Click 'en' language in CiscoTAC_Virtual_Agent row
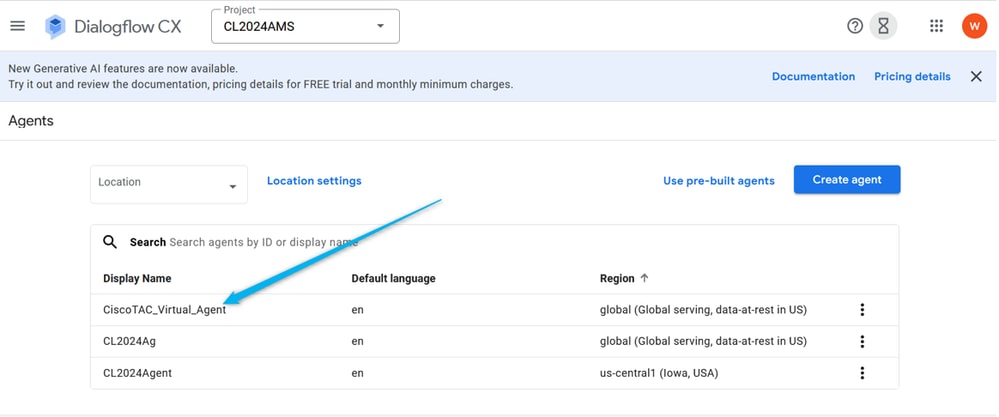Image resolution: width=999 pixels, height=417 pixels. click(357, 310)
